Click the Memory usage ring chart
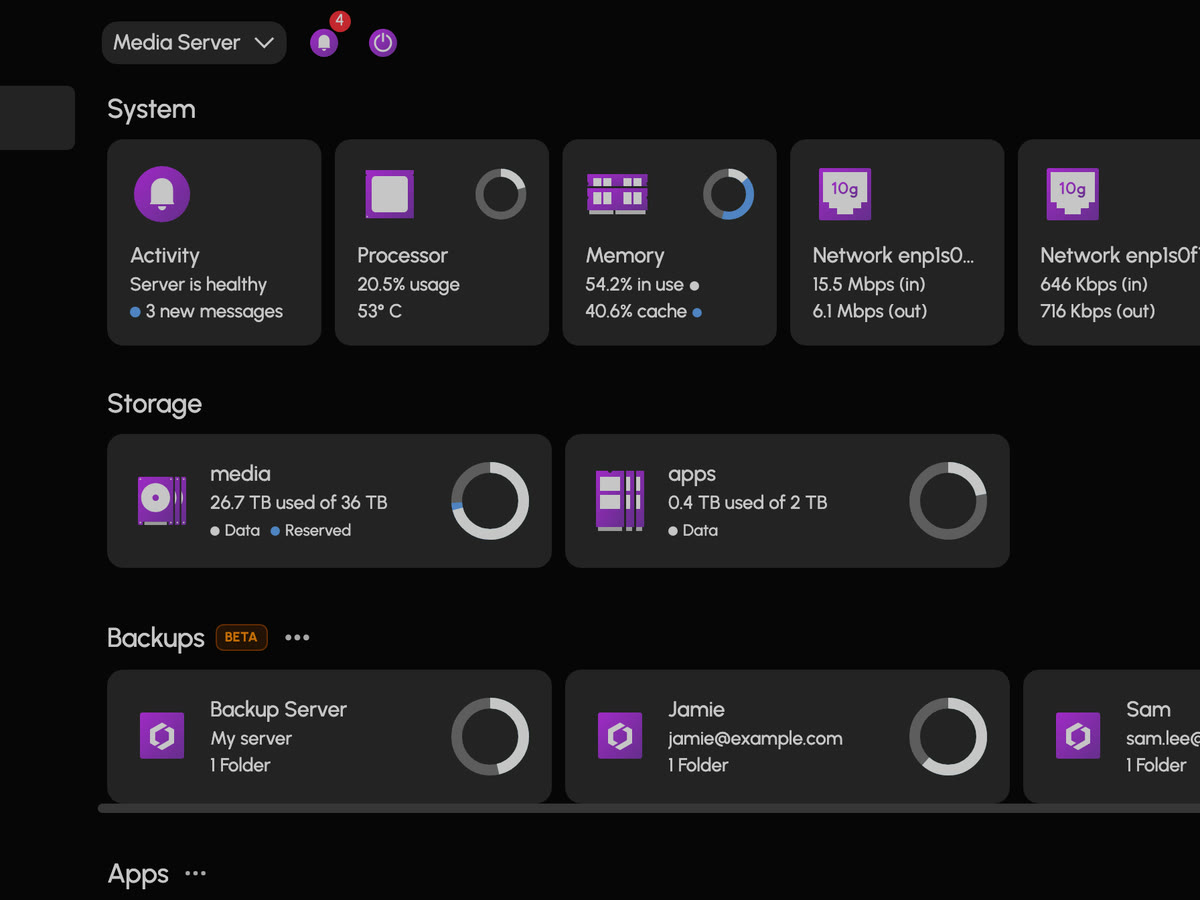The height and width of the screenshot is (900, 1200). (728, 194)
